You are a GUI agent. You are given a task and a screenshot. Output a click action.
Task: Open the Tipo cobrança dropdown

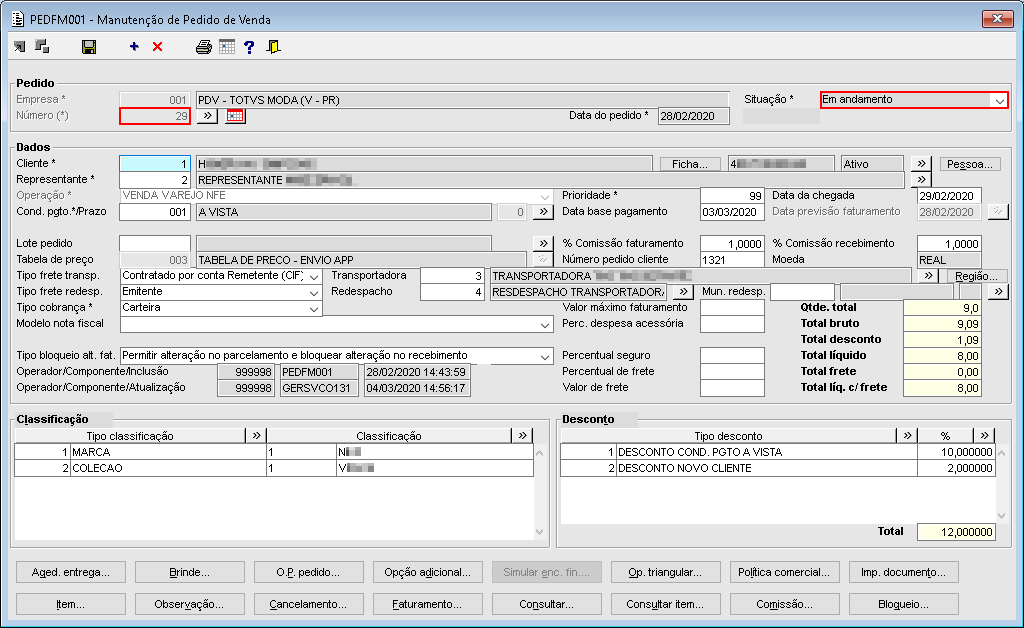[x=314, y=308]
